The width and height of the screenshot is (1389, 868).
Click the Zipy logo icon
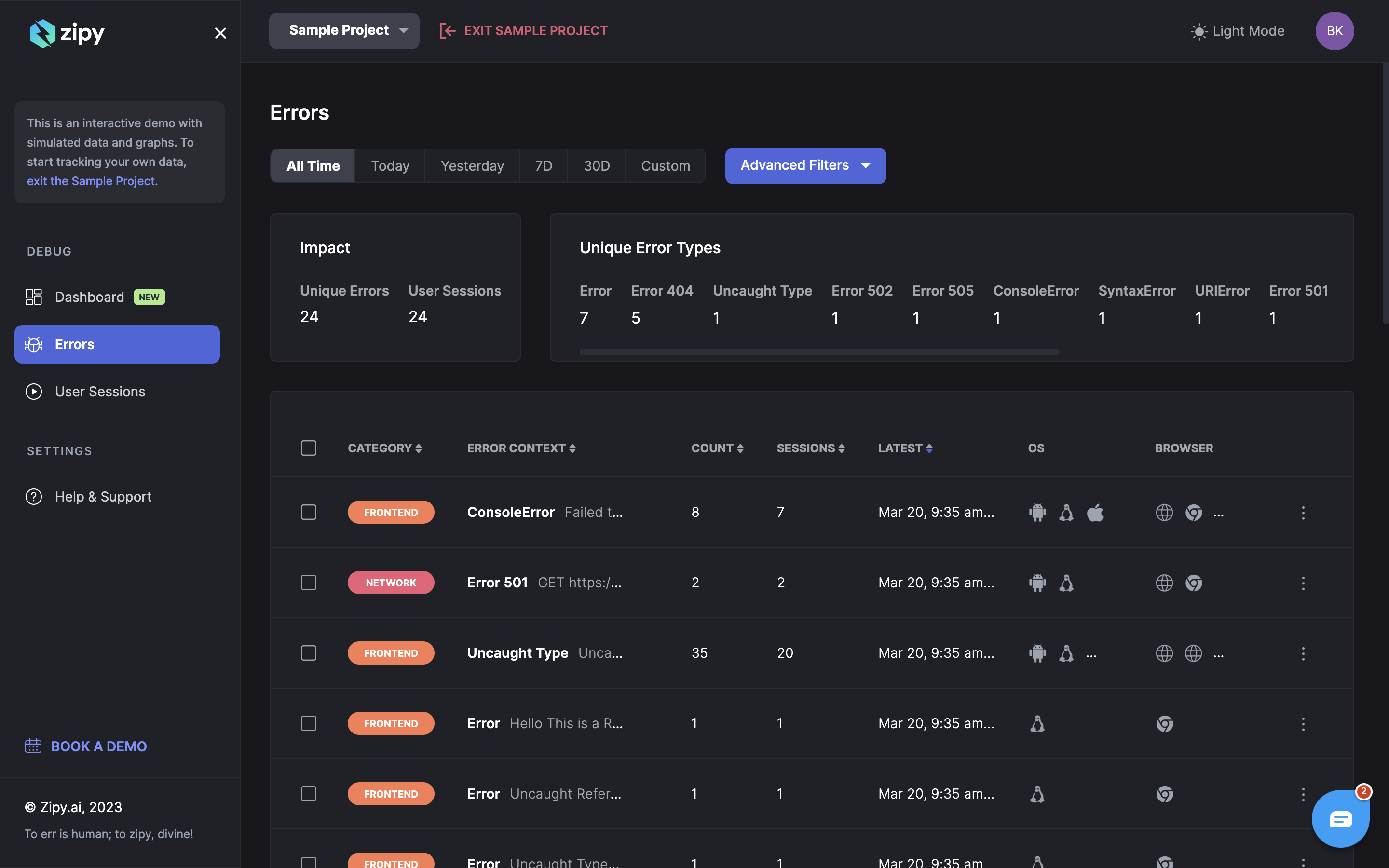click(42, 33)
